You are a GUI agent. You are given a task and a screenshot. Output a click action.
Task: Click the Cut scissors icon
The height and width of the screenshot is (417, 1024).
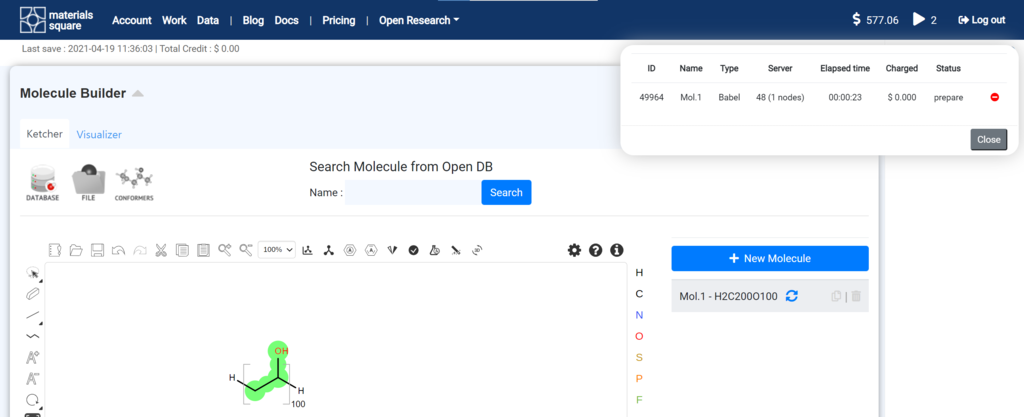pyautogui.click(x=161, y=250)
